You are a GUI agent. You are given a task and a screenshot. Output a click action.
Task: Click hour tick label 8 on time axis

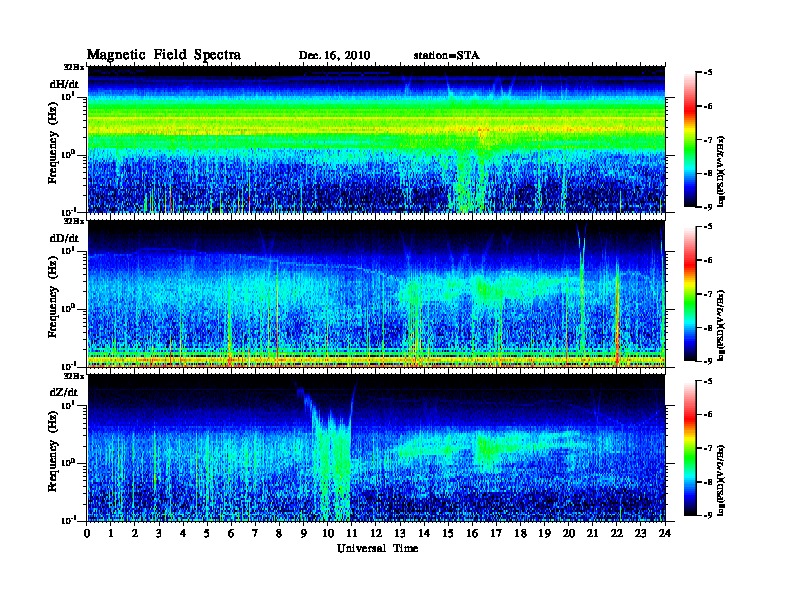(x=279, y=533)
